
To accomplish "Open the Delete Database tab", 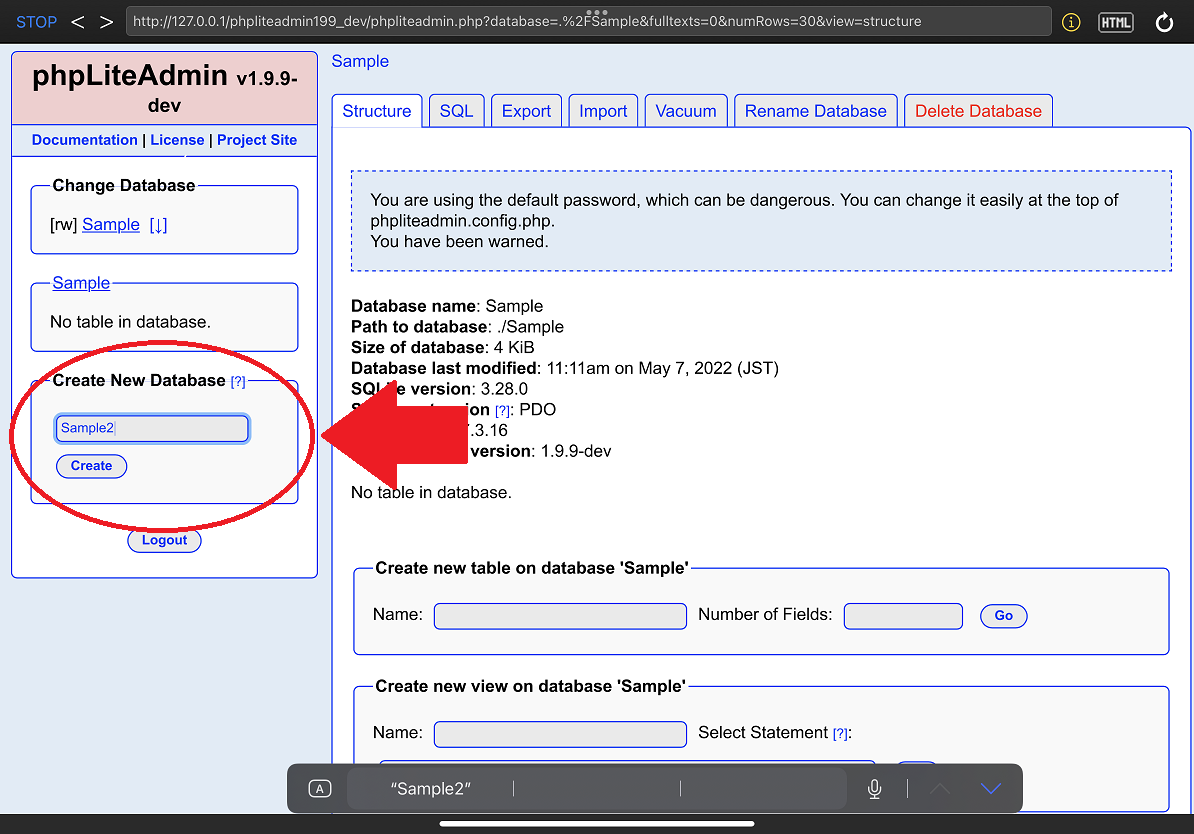I will pos(979,111).
